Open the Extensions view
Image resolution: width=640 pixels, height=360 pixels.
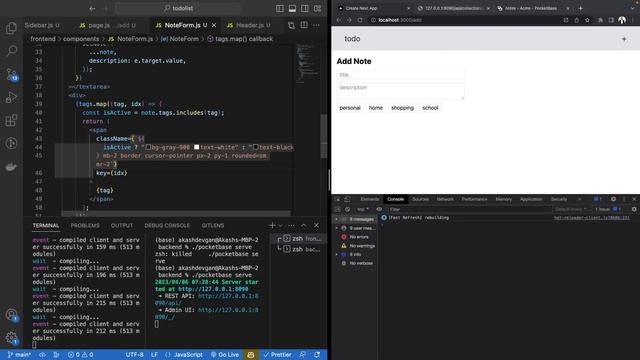coord(11,120)
